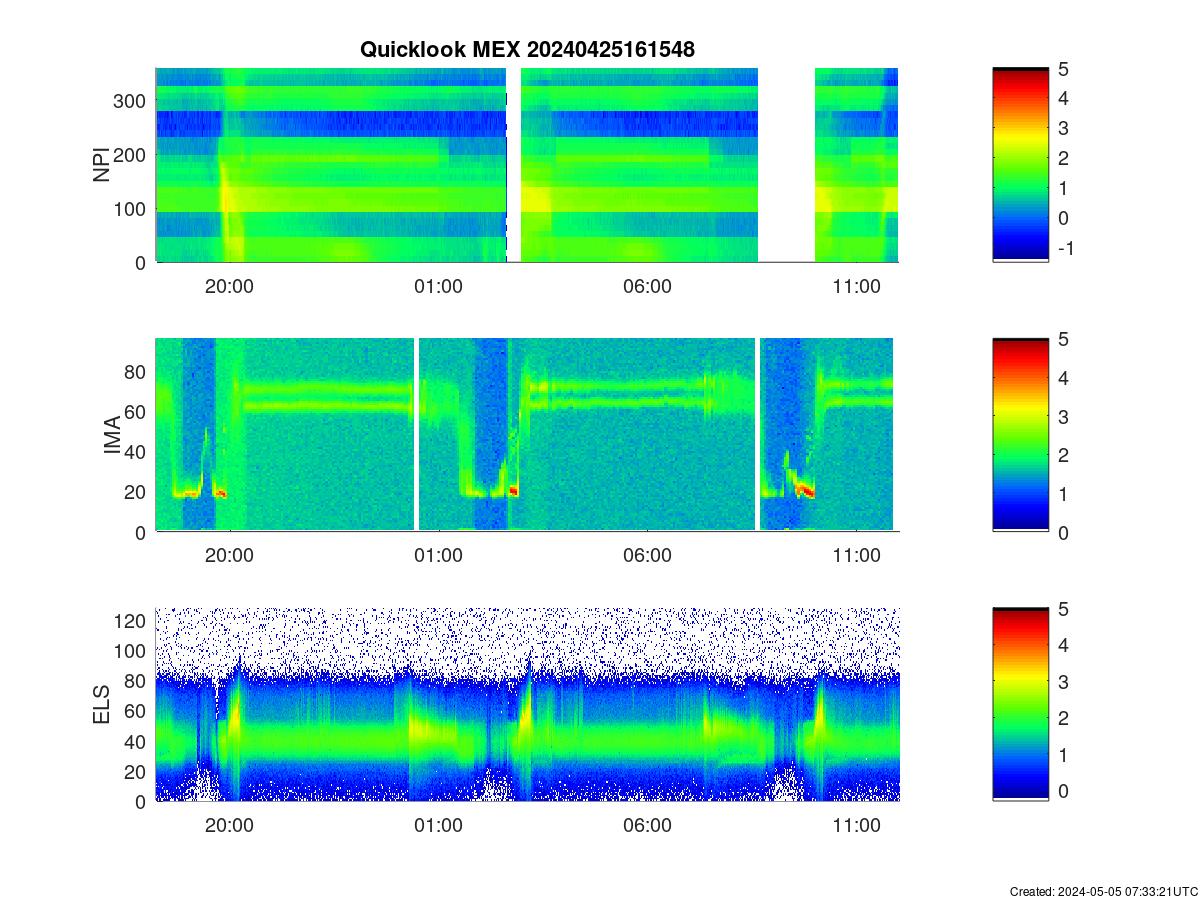Click the 300 tick on the NPI axis
The height and width of the screenshot is (900, 1200).
coord(132,101)
